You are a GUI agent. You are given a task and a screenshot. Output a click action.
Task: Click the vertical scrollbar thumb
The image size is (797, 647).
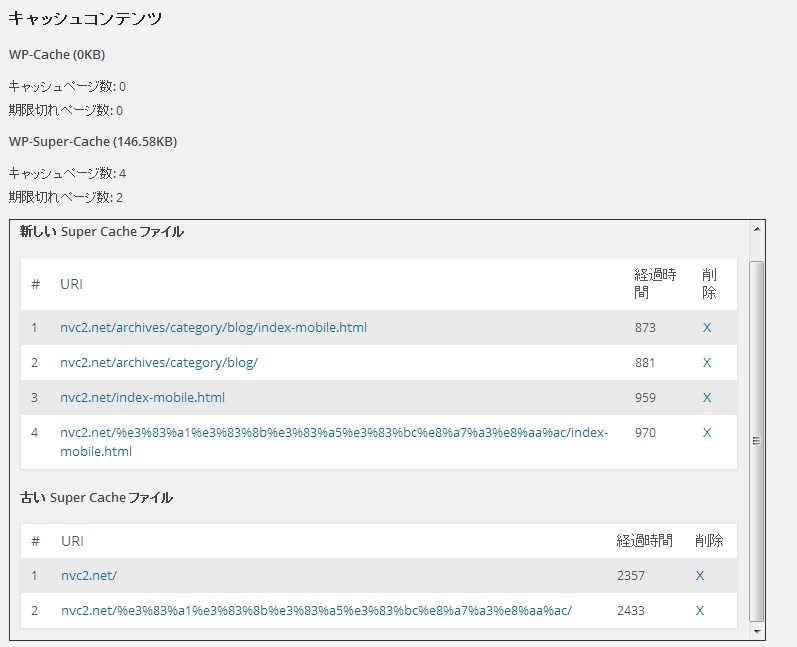756,441
